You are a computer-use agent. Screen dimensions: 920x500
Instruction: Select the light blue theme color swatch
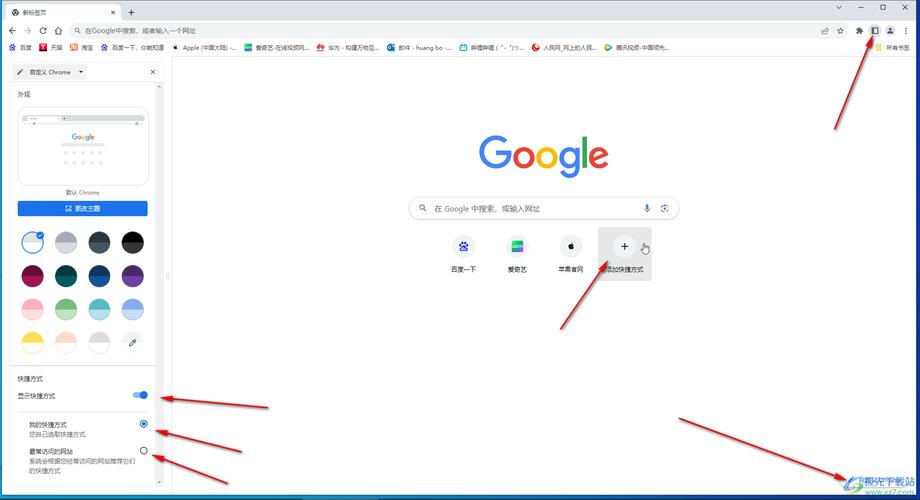(x=133, y=309)
